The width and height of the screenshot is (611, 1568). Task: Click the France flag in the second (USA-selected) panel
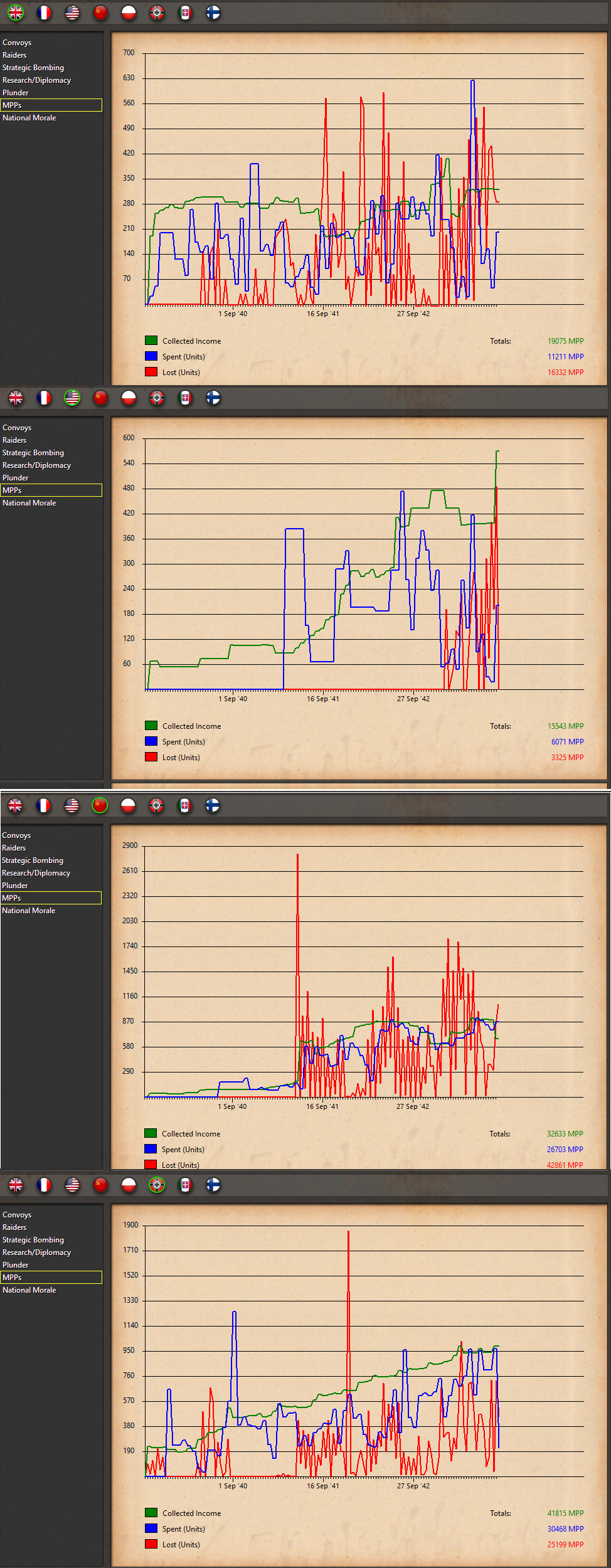pyautogui.click(x=44, y=398)
